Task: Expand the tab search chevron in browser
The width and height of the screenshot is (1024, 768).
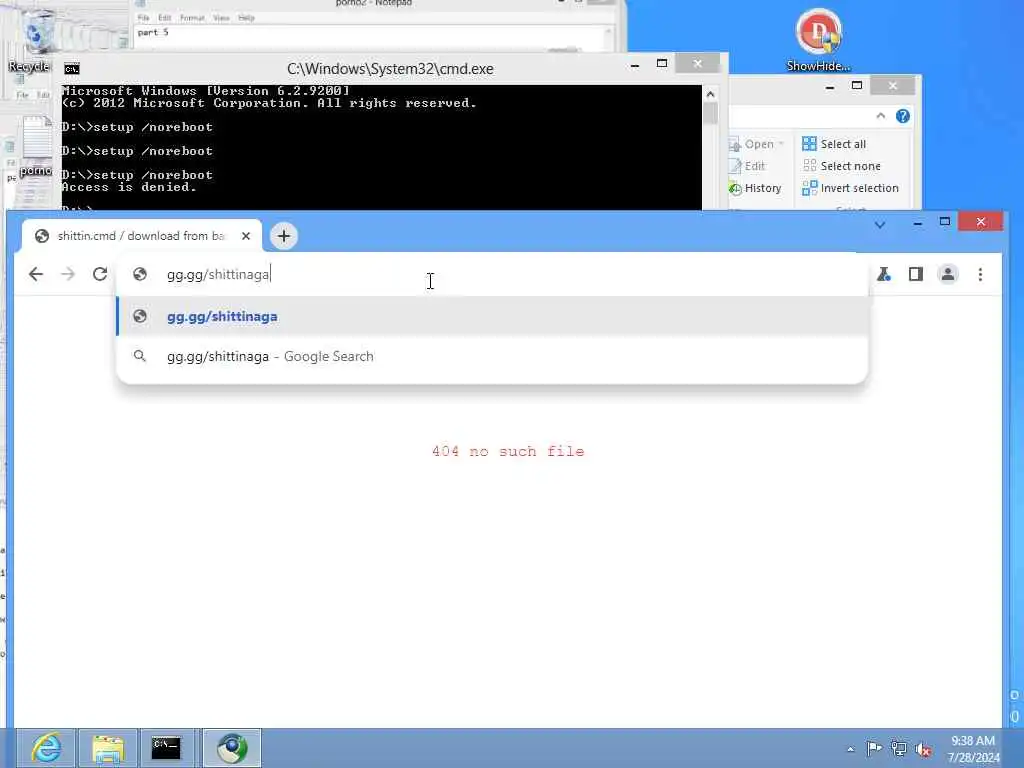Action: 880,225
